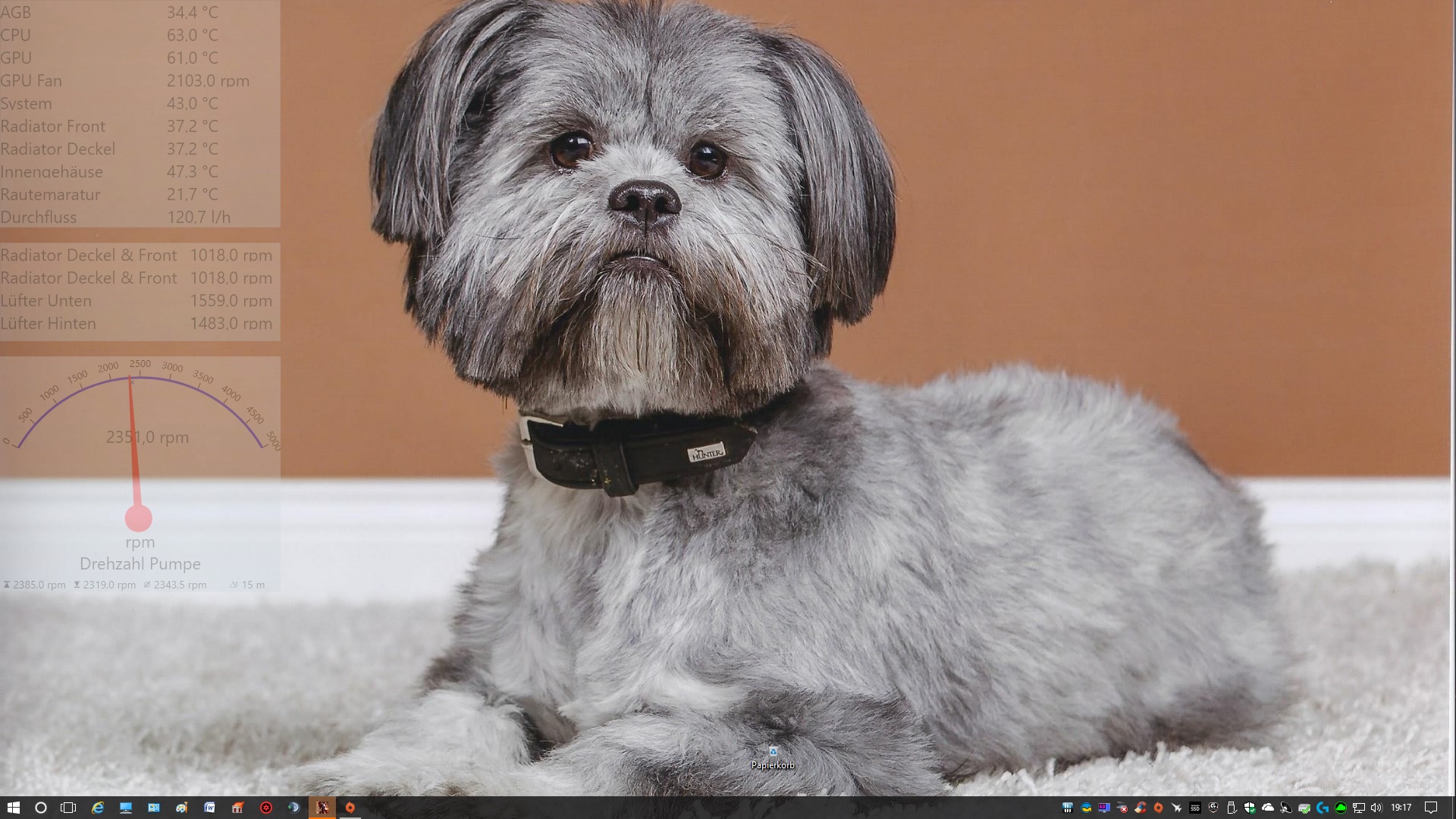Open the Paint palette taskbar icon
The height and width of the screenshot is (819, 1456).
point(181,808)
